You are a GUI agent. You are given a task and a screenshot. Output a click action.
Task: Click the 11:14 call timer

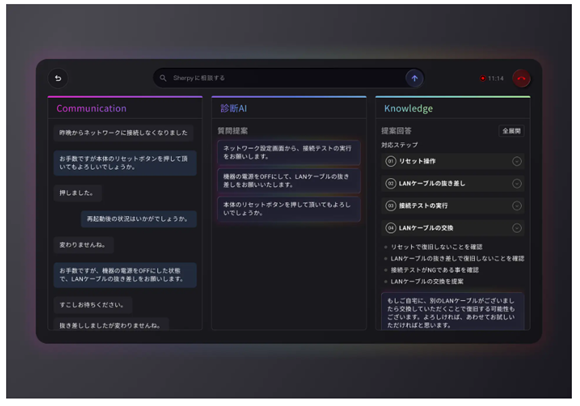click(x=496, y=78)
